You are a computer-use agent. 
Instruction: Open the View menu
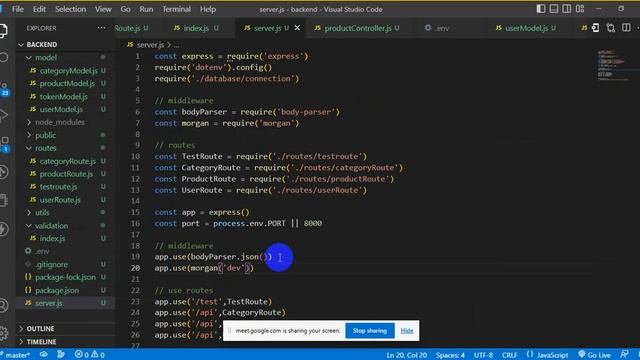pyautogui.click(x=103, y=9)
